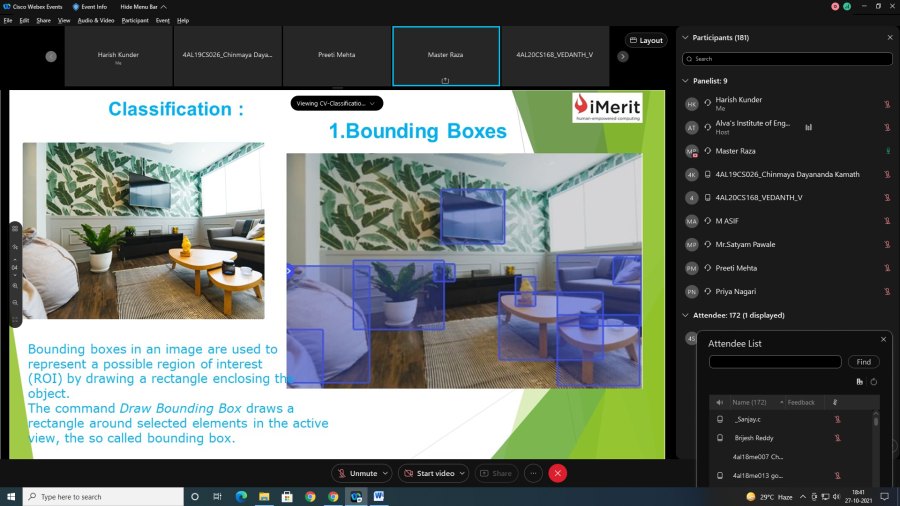Open the File menu
The image size is (900, 506).
tap(8, 21)
